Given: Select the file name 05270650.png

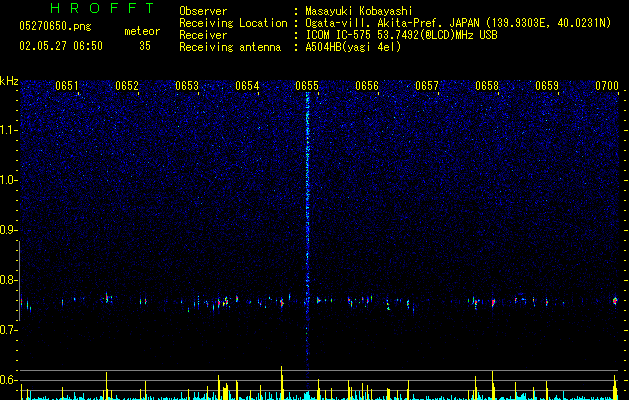Looking at the screenshot, I should coord(55,26).
